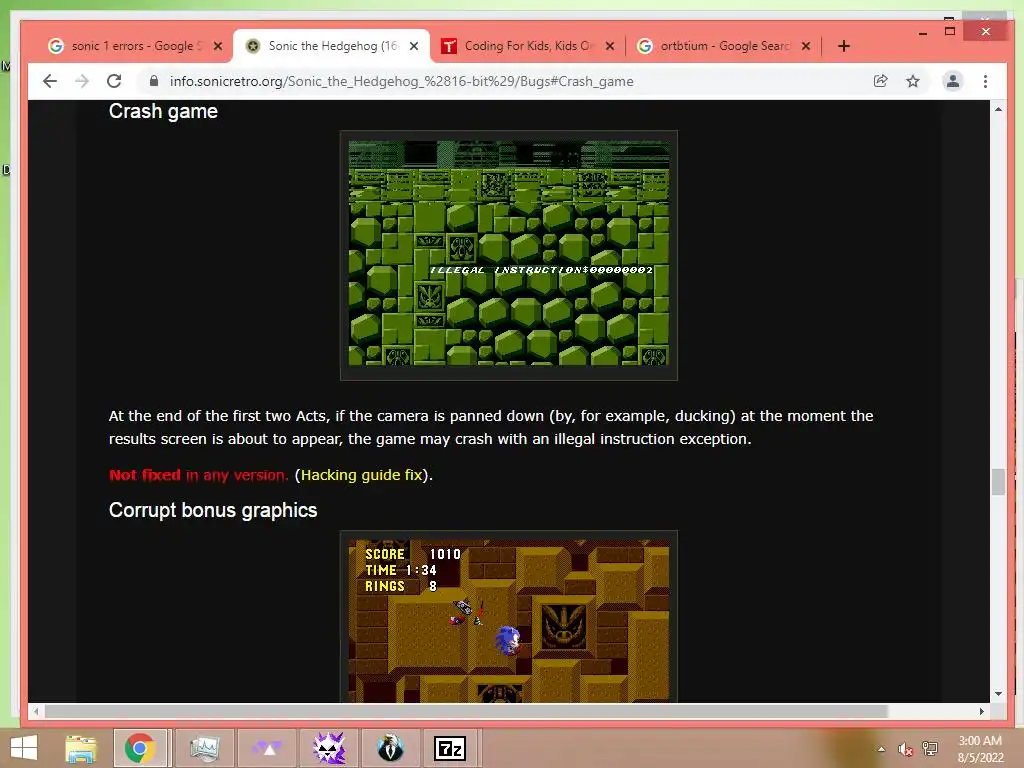Click the address bar URL
The image size is (1024, 768).
pos(401,81)
